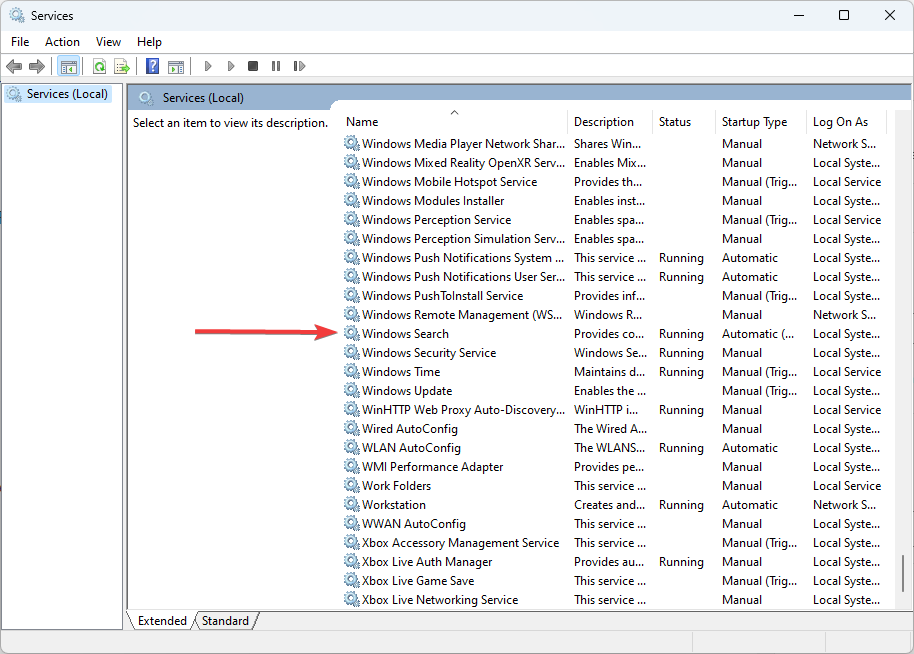Click Network S... logon of Workstation row
Image resolution: width=914 pixels, height=654 pixels.
coord(845,504)
